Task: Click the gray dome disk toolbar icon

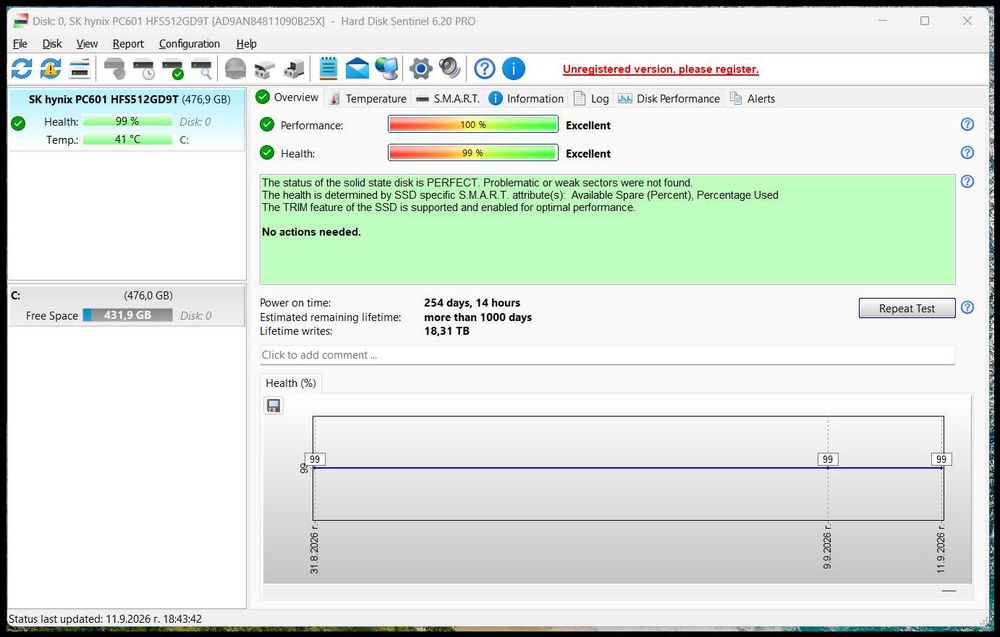Action: tap(235, 68)
